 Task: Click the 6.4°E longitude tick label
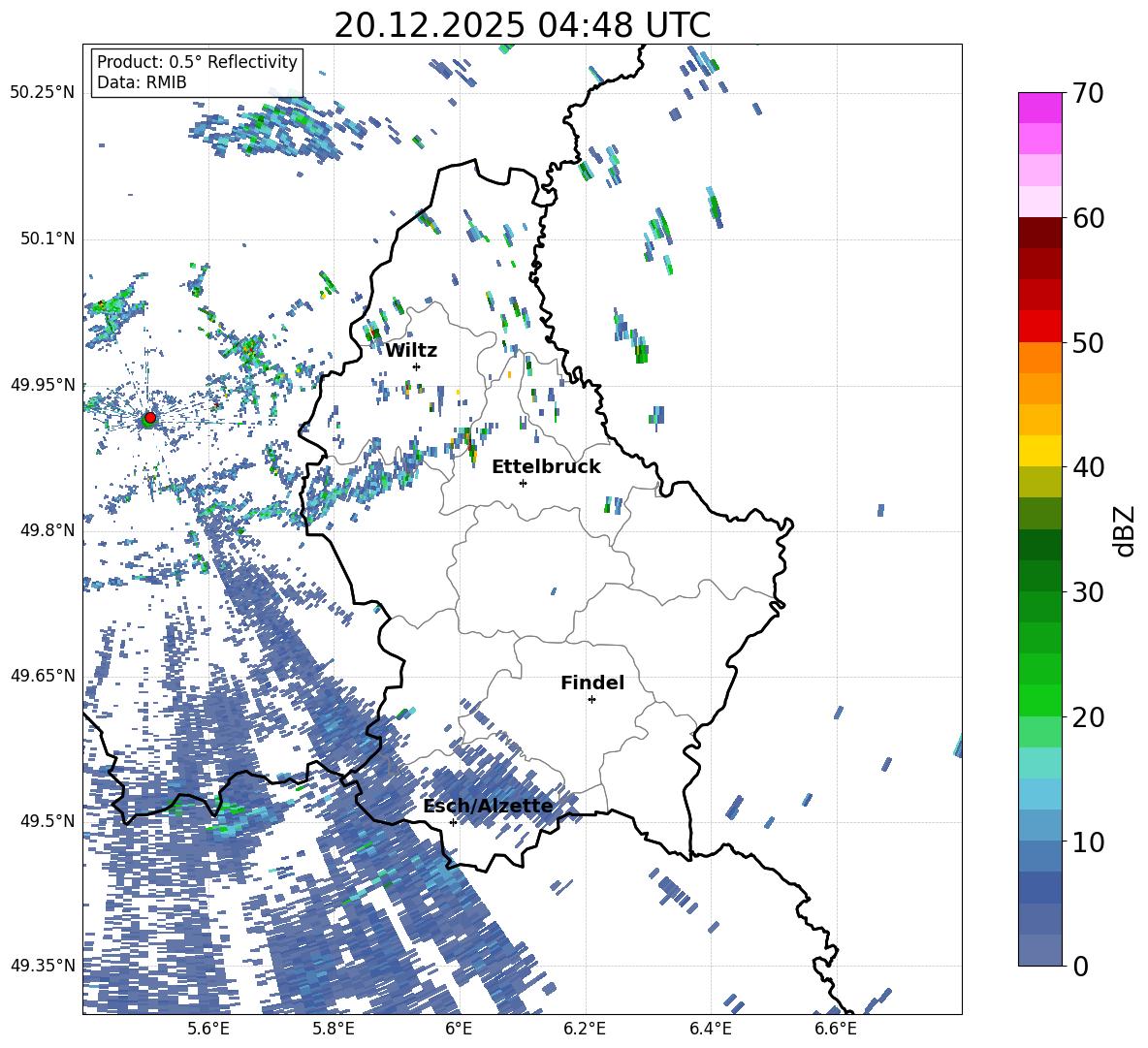click(x=710, y=1029)
